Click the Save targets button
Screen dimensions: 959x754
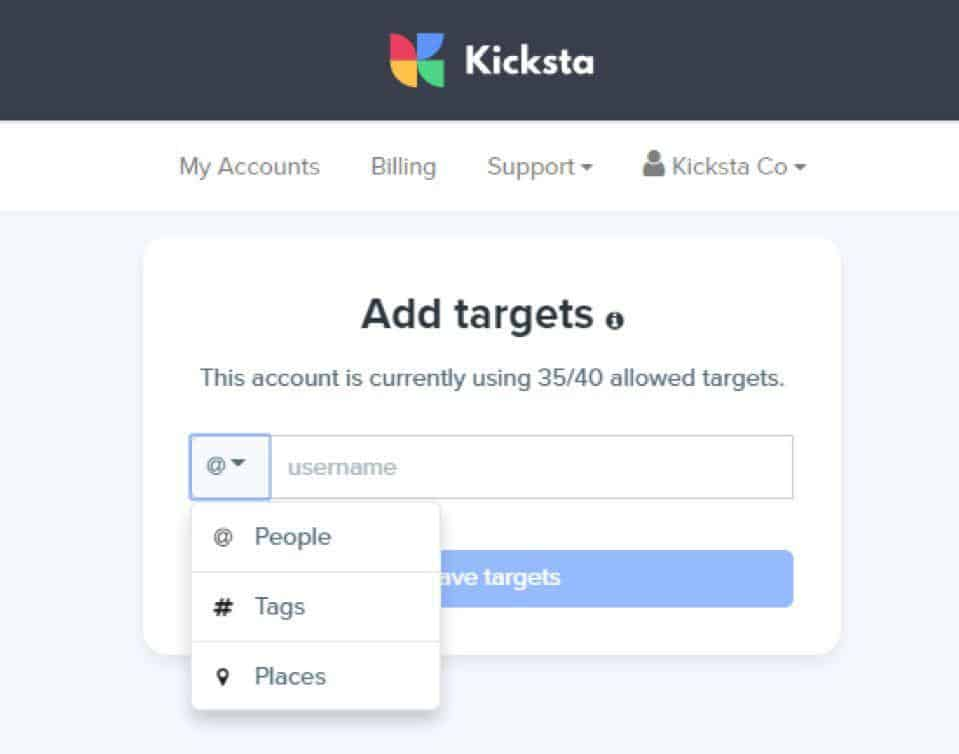[616, 578]
